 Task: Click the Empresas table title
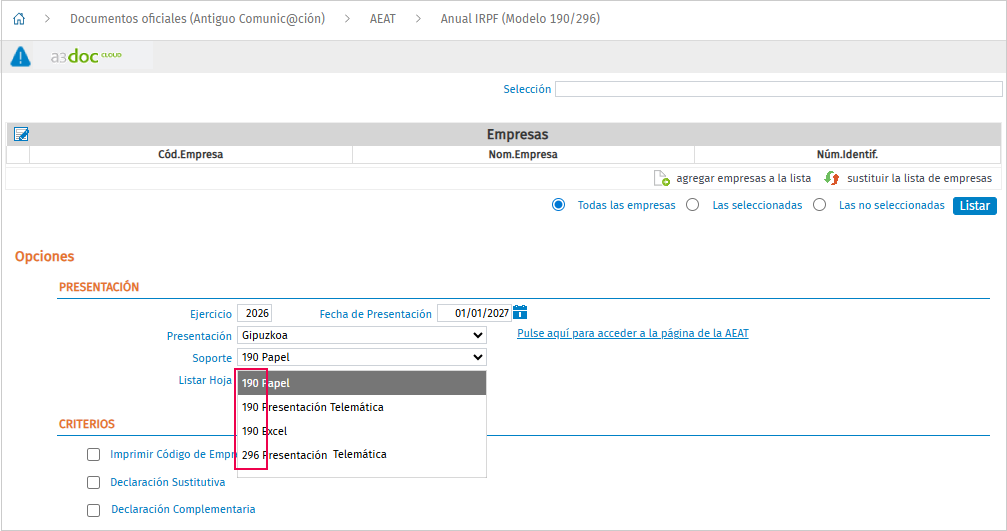coord(518,134)
